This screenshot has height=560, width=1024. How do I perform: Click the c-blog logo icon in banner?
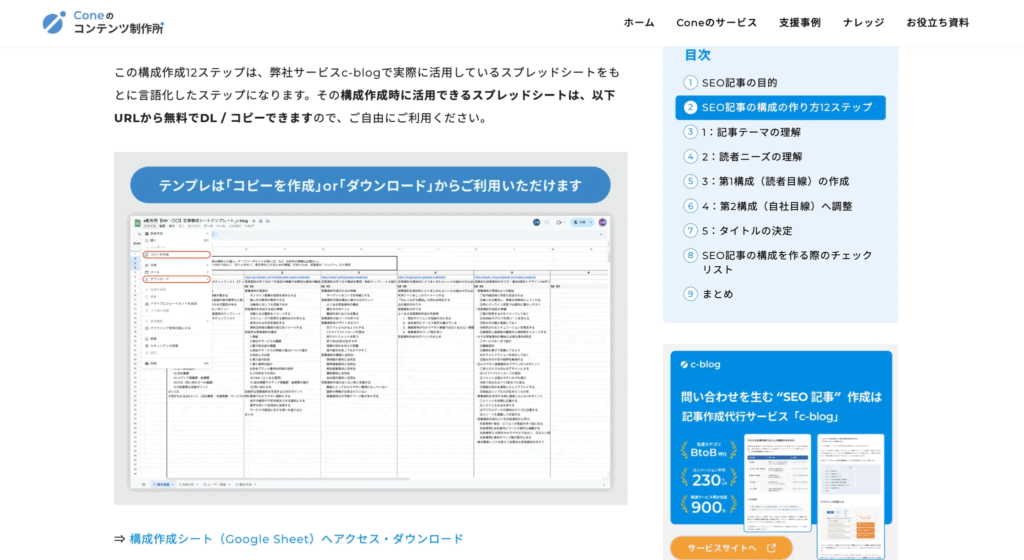tap(684, 365)
